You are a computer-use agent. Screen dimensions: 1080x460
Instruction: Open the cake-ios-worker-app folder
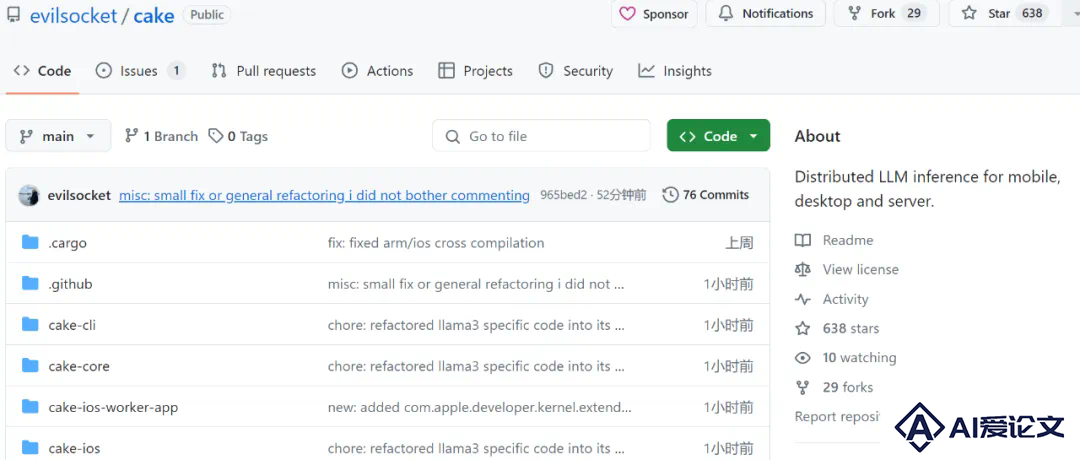tap(113, 407)
